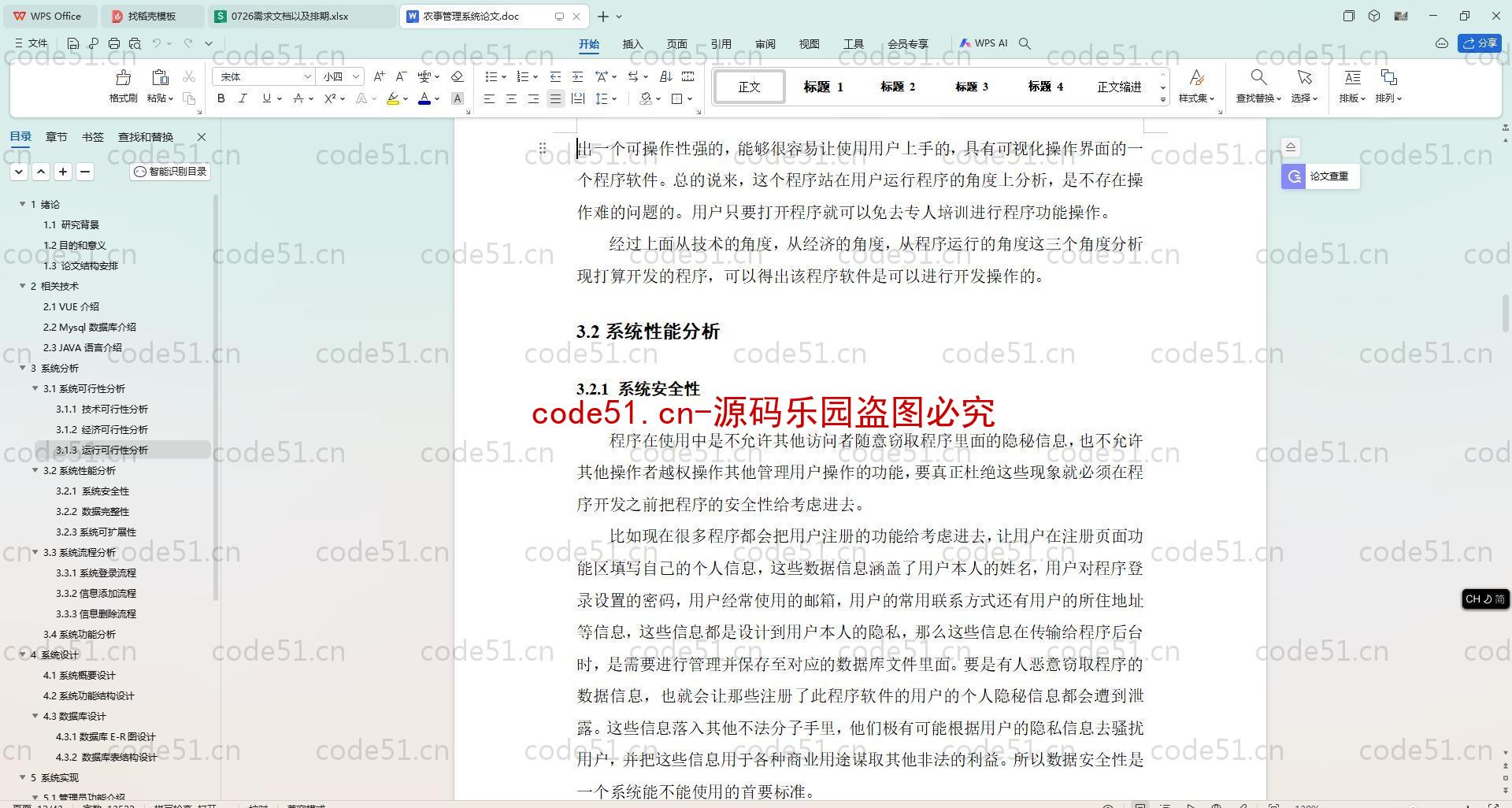
Task: Click the Save icon in quick toolbar
Action: (x=73, y=43)
